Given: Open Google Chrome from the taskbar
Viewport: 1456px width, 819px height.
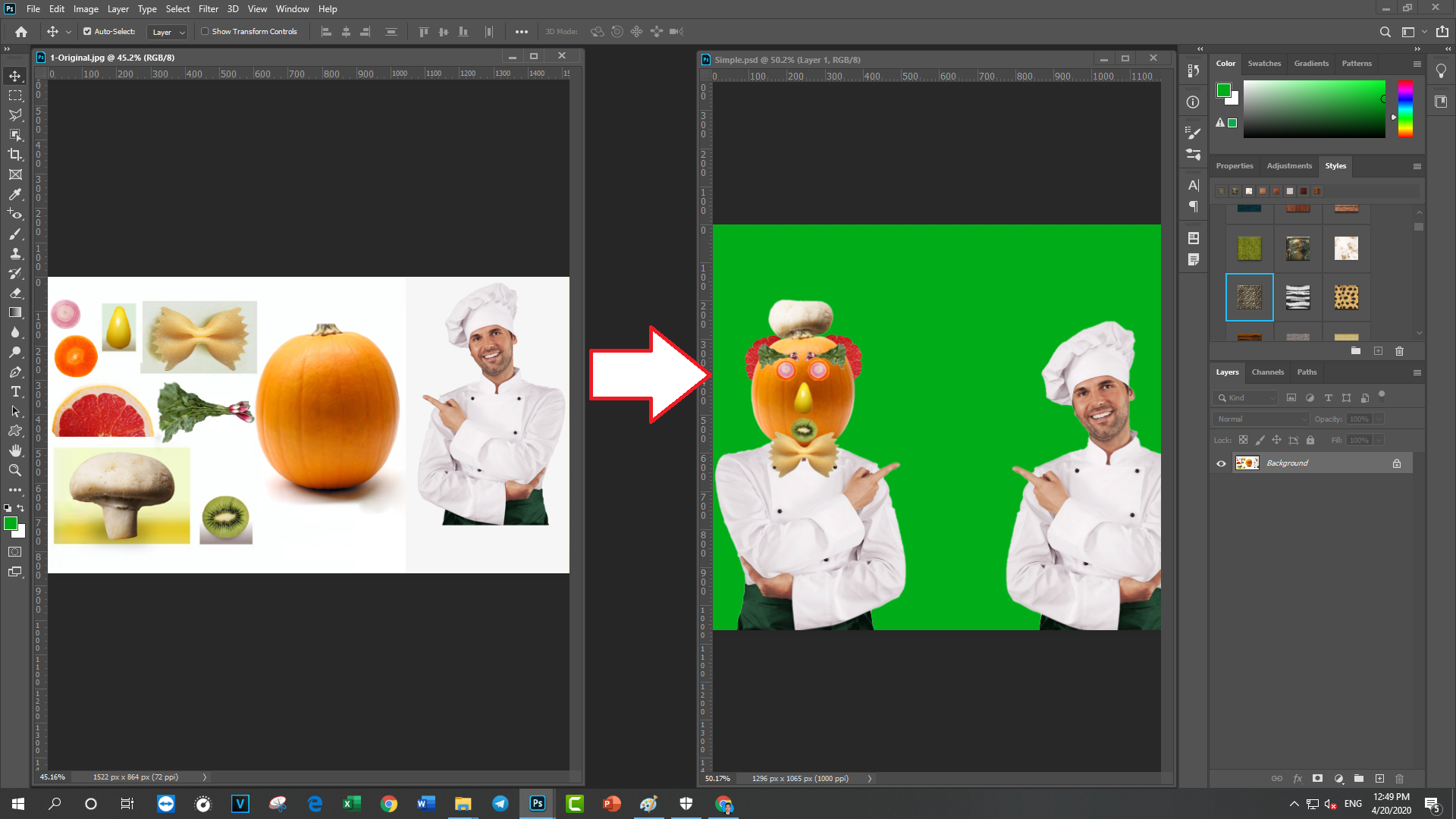Looking at the screenshot, I should (389, 804).
